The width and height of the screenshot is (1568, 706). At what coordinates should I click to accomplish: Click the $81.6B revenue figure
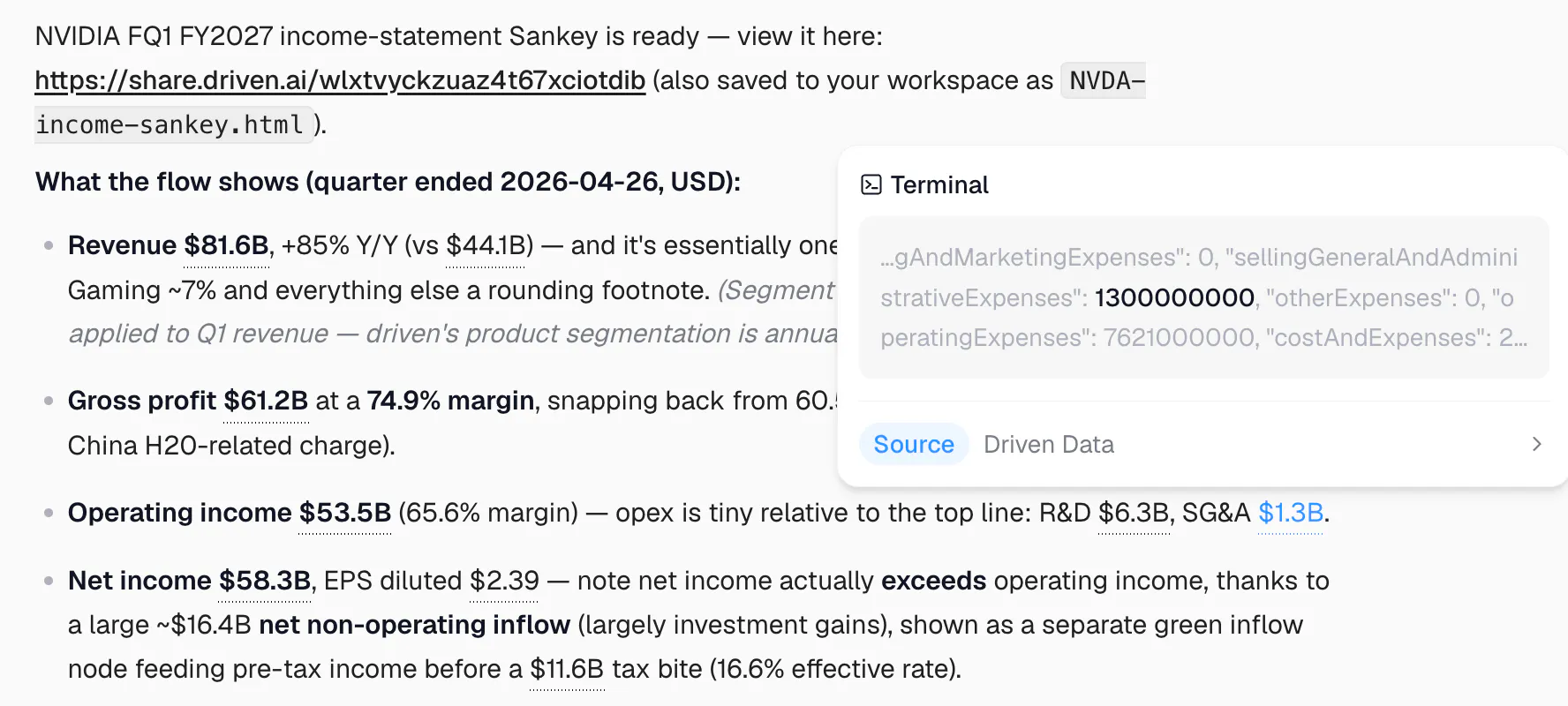coord(227,245)
